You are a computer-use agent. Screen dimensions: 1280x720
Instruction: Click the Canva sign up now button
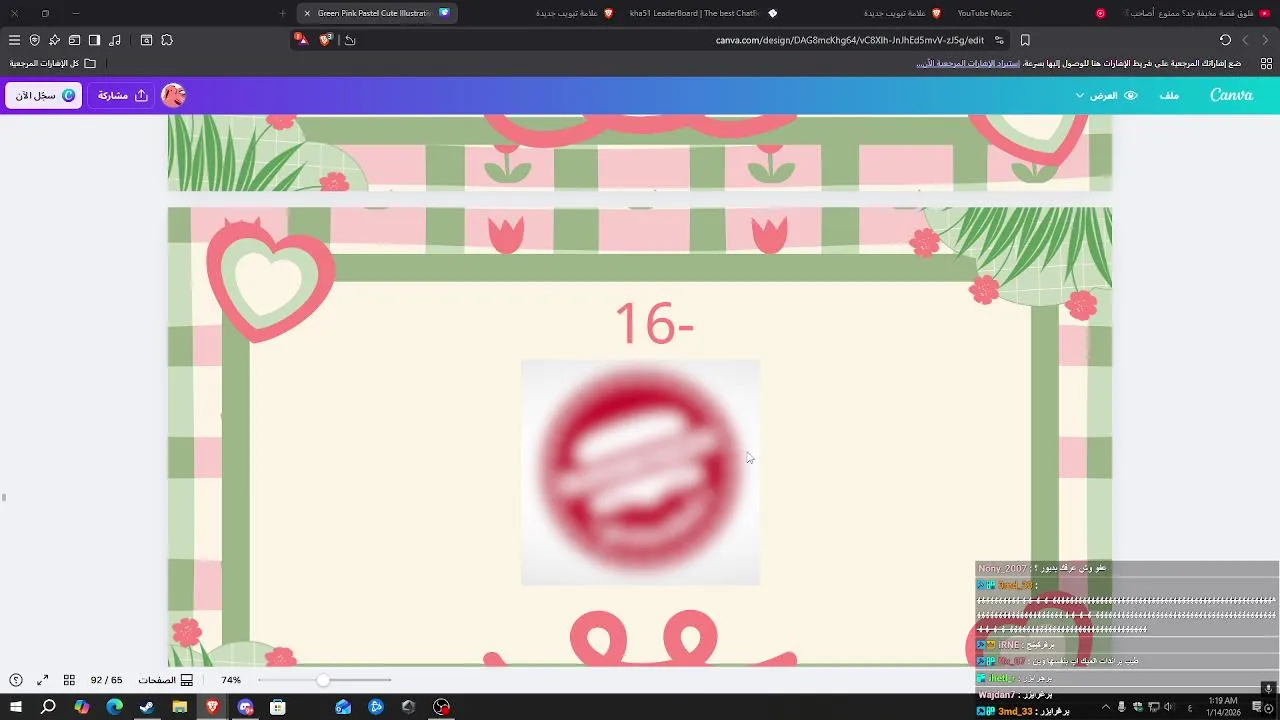44,95
